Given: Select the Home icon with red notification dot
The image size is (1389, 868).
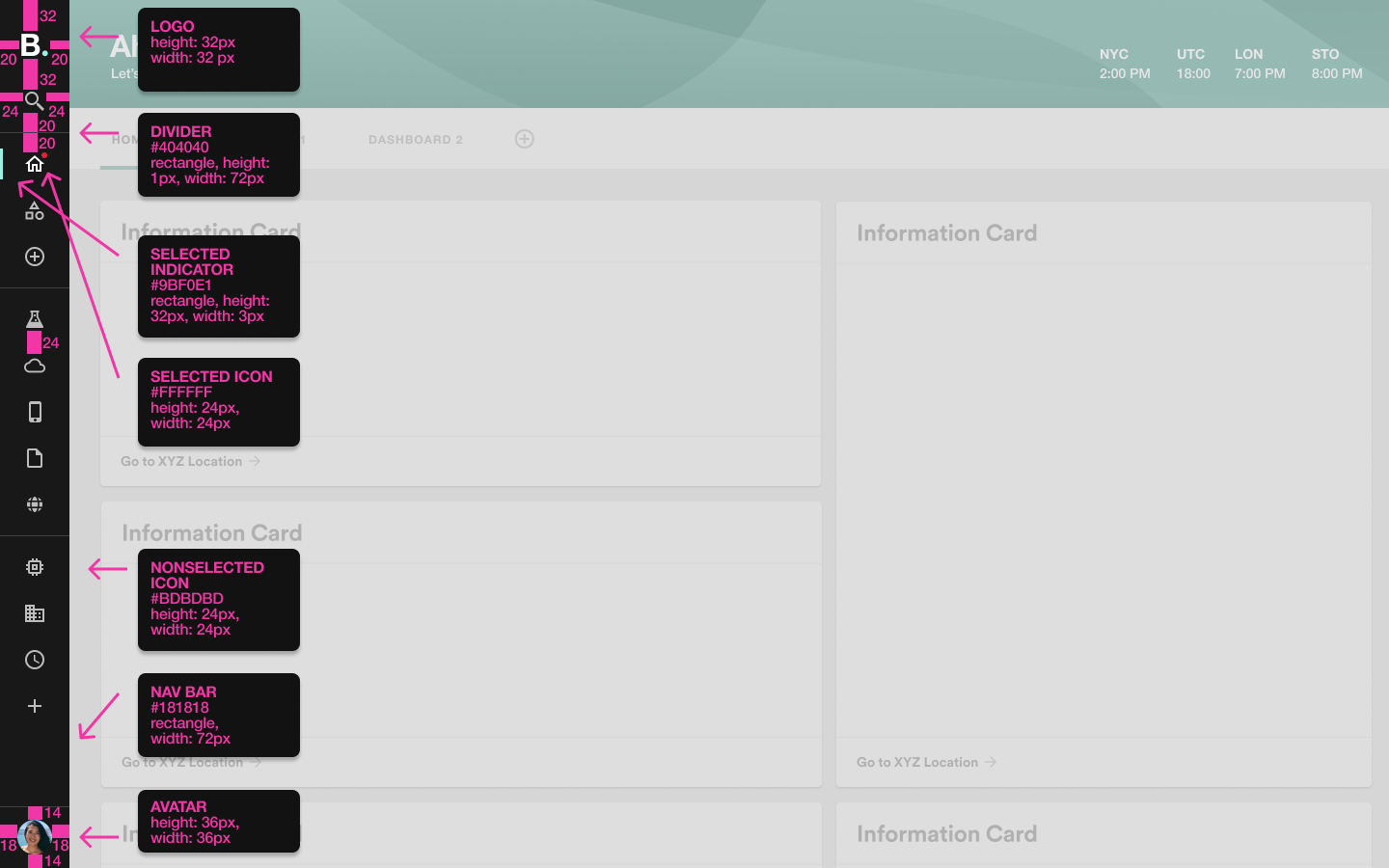Looking at the screenshot, I should (x=35, y=164).
